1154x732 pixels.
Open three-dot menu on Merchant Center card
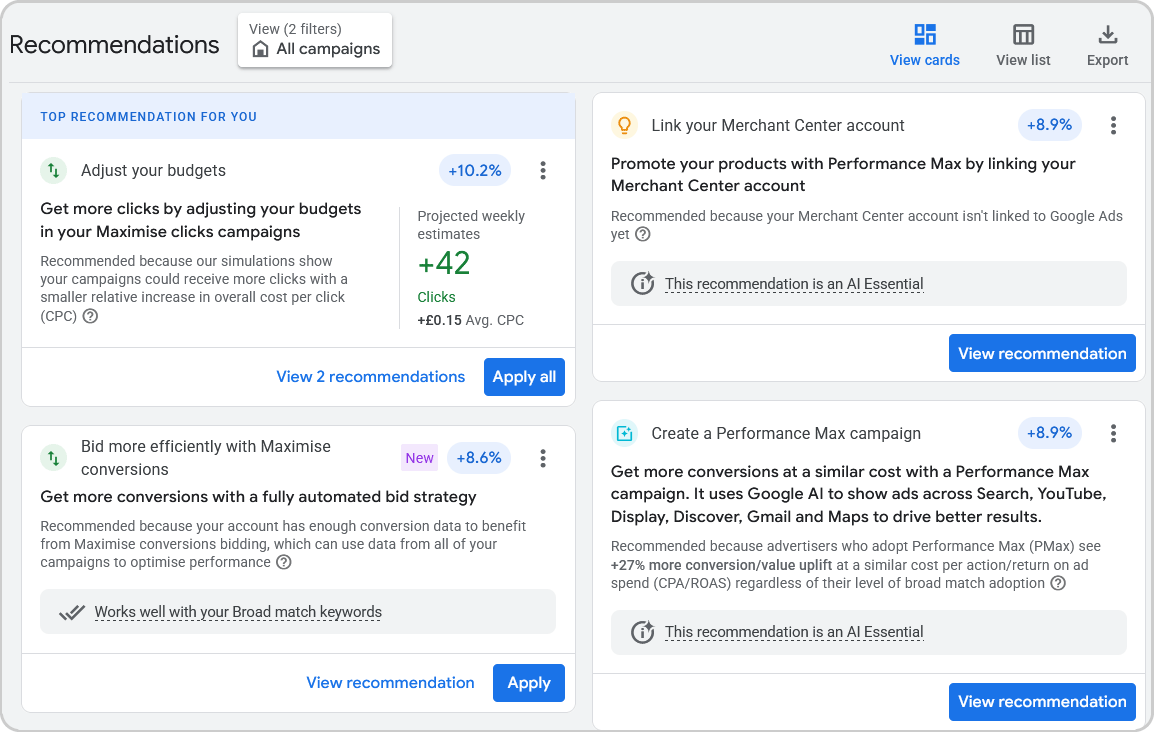point(1113,125)
